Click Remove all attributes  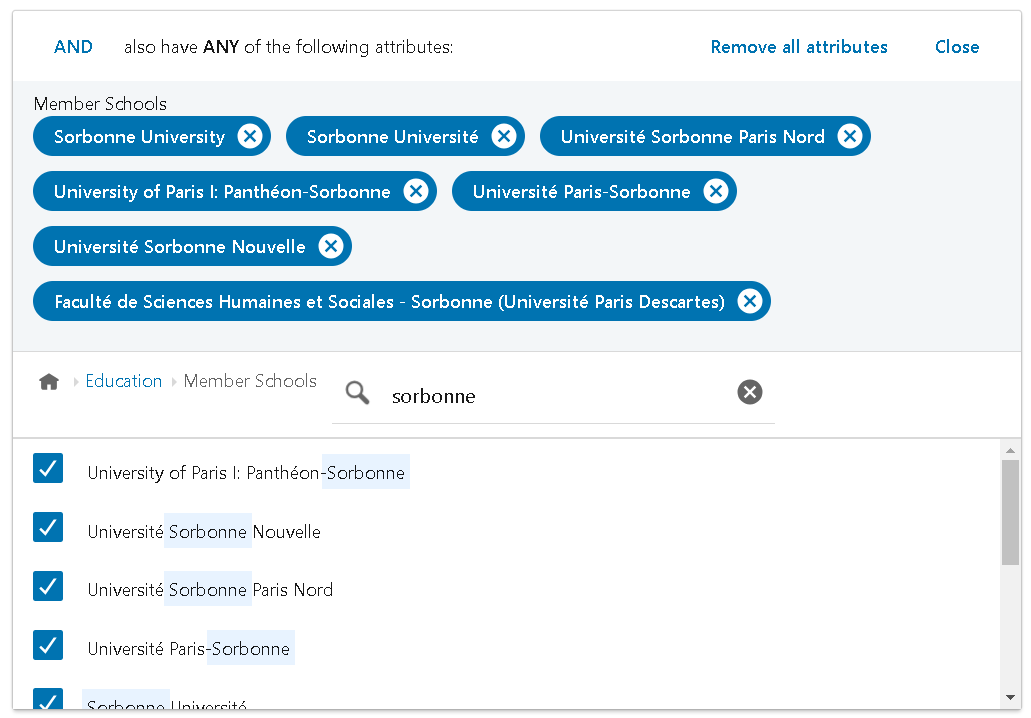[798, 46]
